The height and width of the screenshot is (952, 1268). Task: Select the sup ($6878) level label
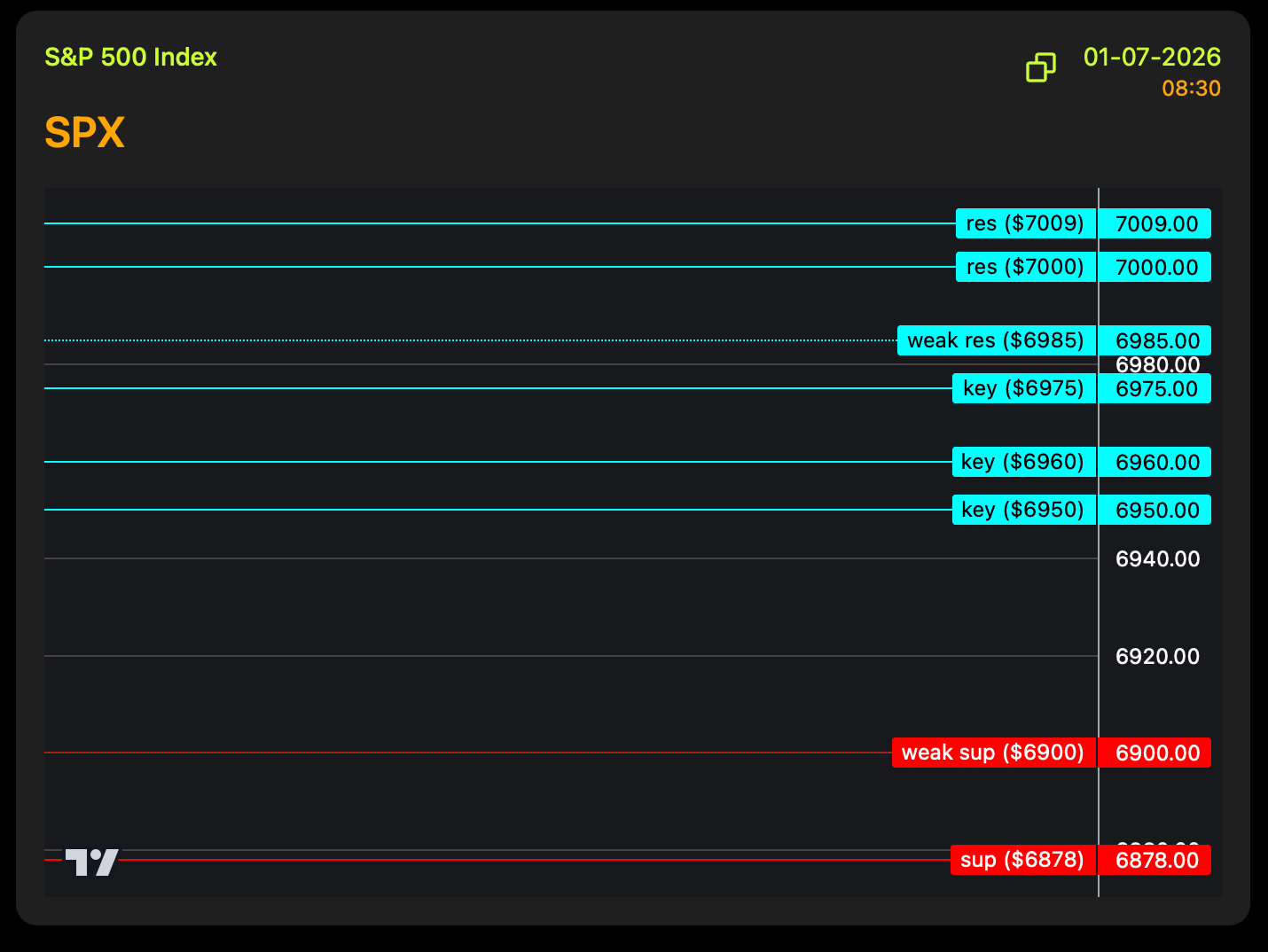click(x=1021, y=860)
